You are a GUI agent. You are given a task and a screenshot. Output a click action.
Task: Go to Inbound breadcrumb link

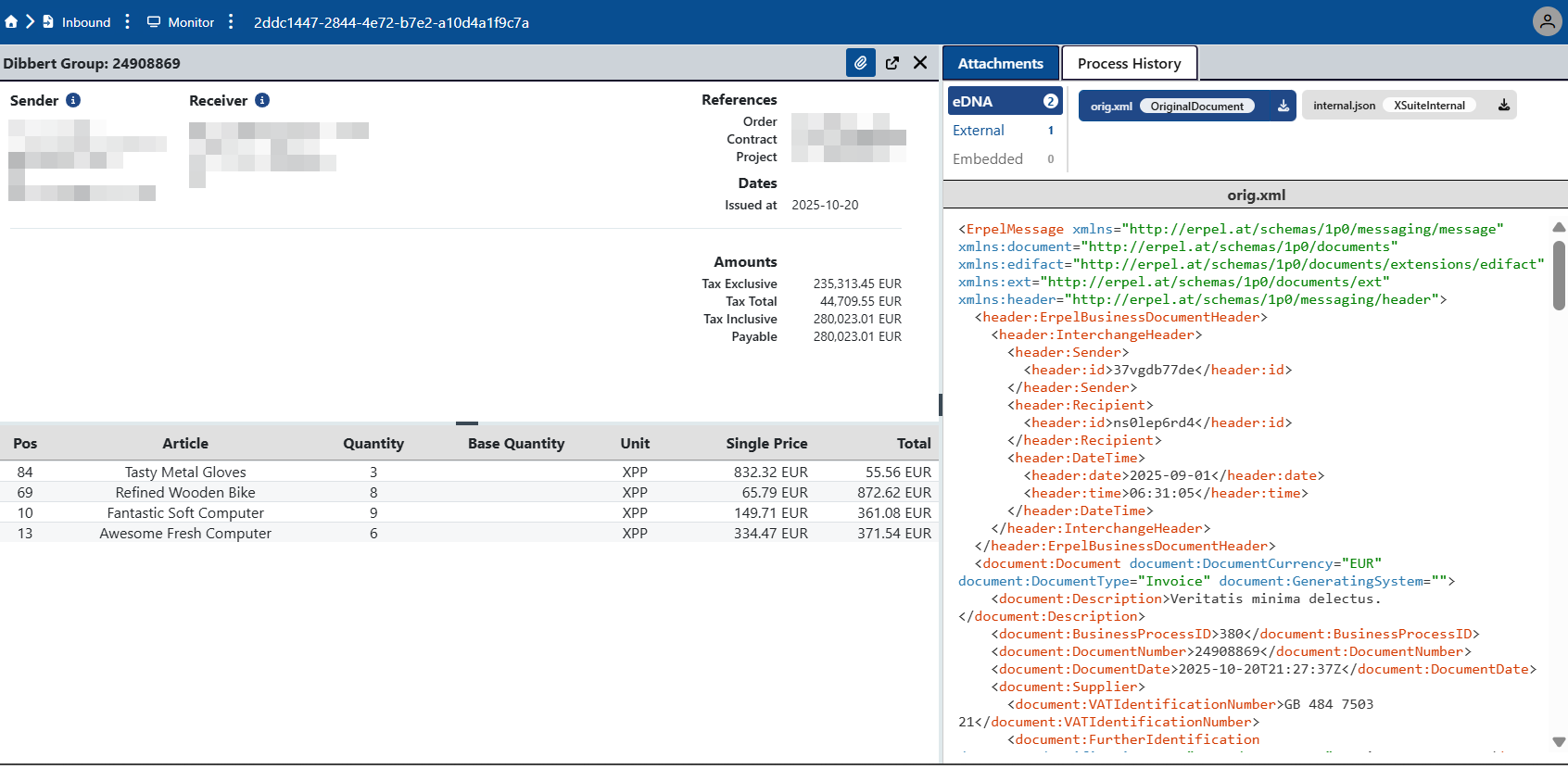85,22
